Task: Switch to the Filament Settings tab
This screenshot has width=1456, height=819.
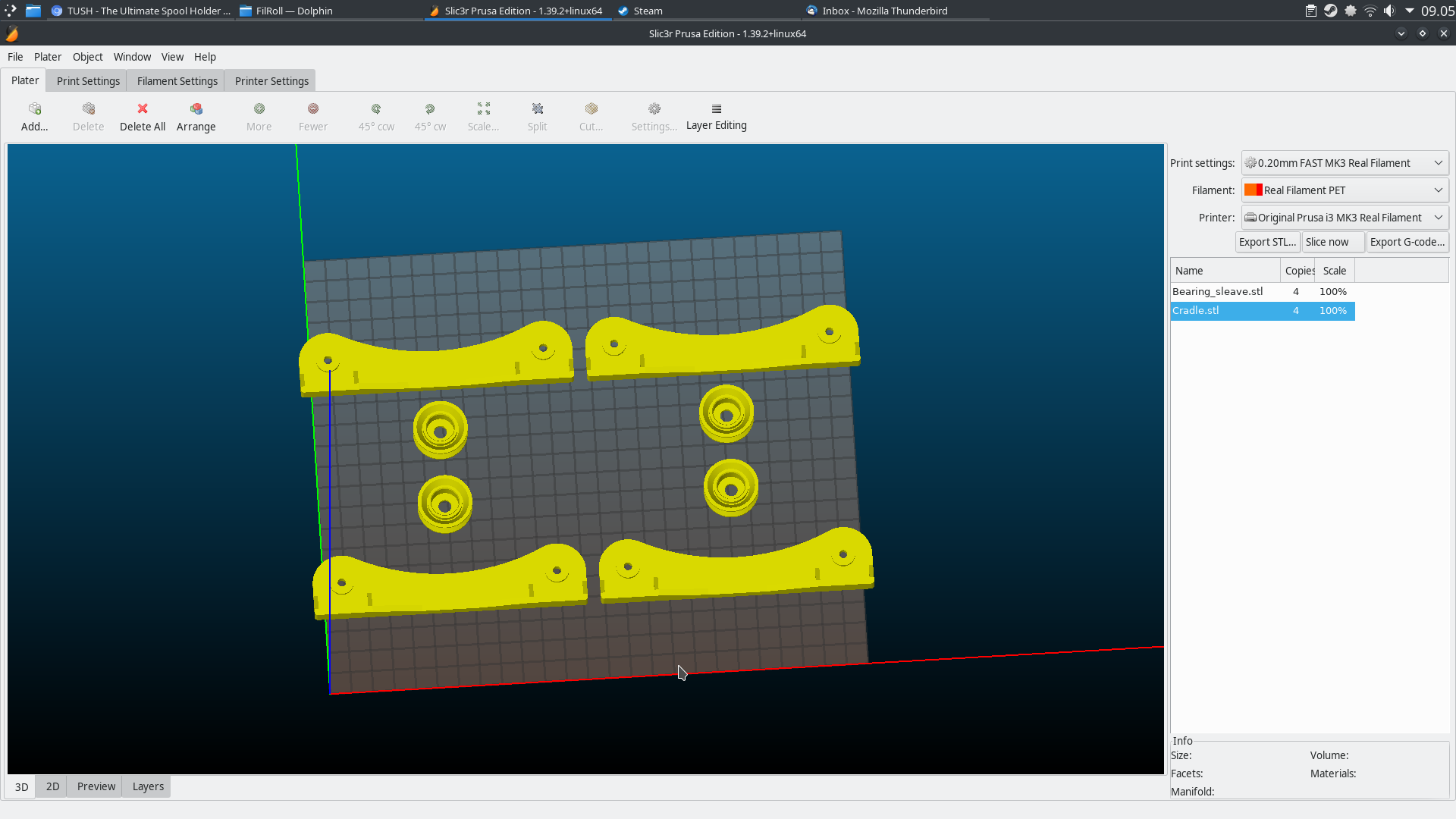Action: pos(177,81)
